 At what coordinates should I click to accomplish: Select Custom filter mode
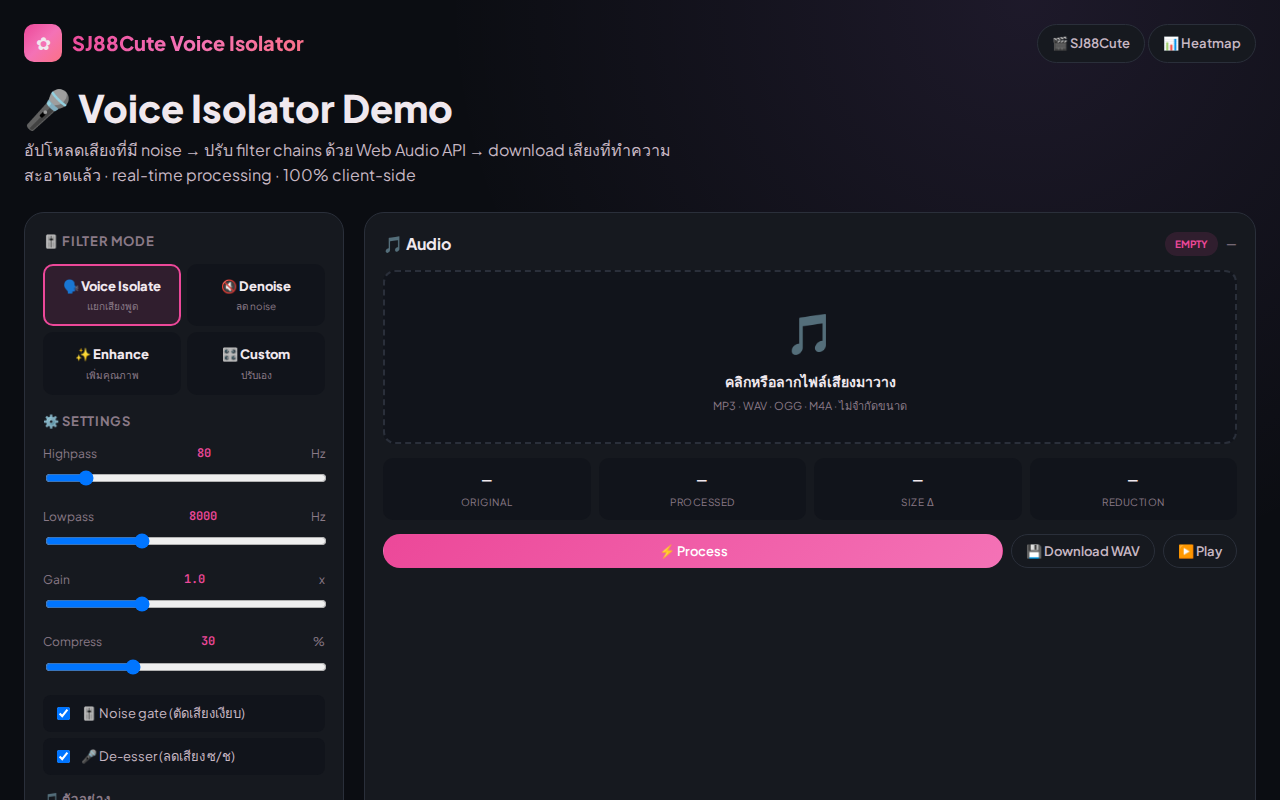(x=256, y=364)
